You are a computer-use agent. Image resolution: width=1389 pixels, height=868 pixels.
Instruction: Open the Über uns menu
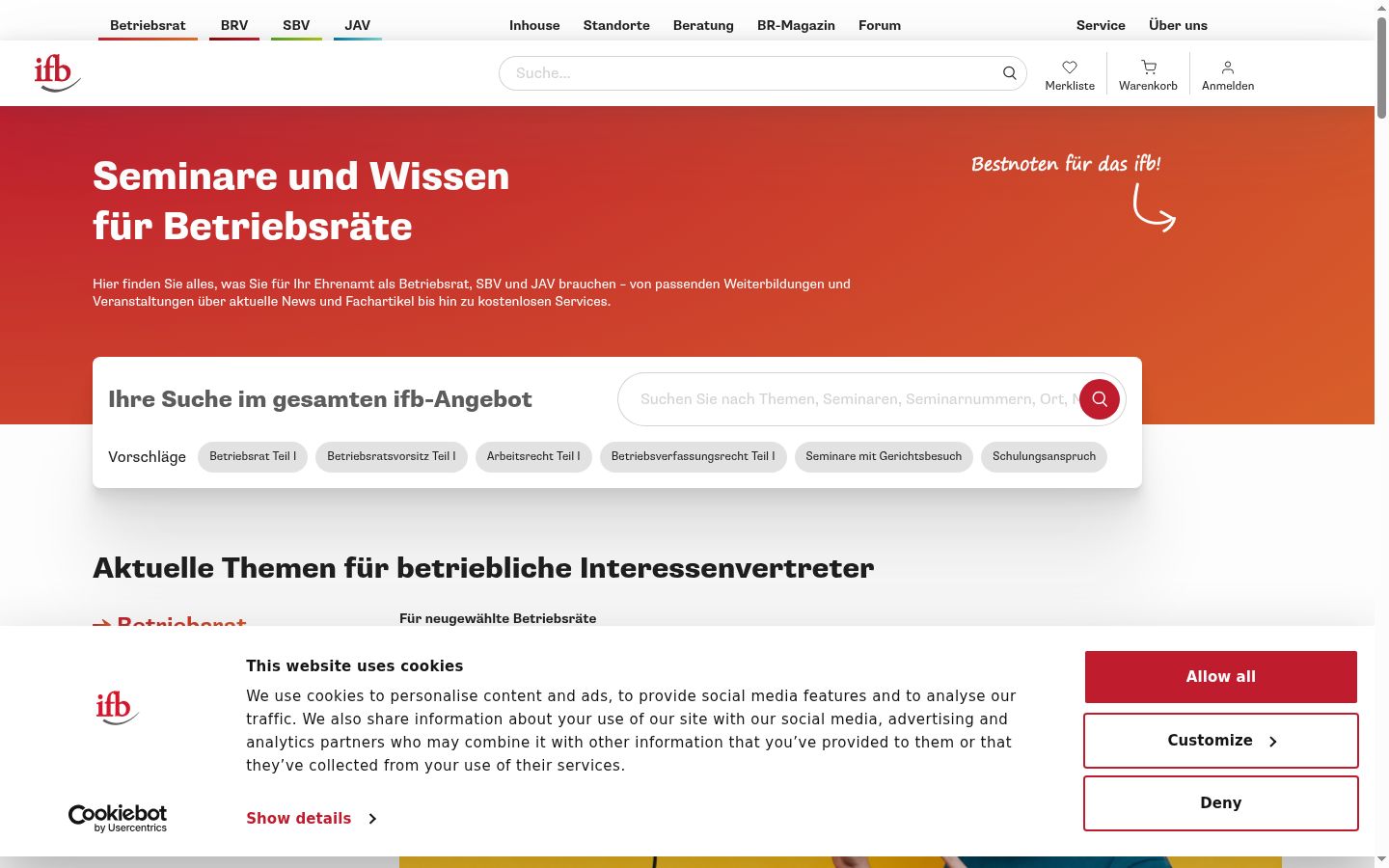pos(1178,25)
